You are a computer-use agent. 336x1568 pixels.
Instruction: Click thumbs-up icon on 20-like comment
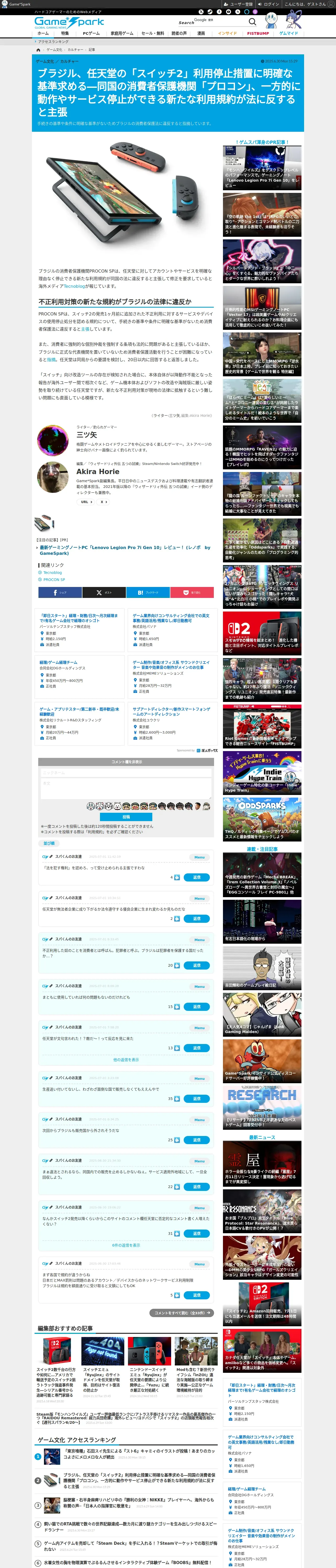(x=177, y=965)
